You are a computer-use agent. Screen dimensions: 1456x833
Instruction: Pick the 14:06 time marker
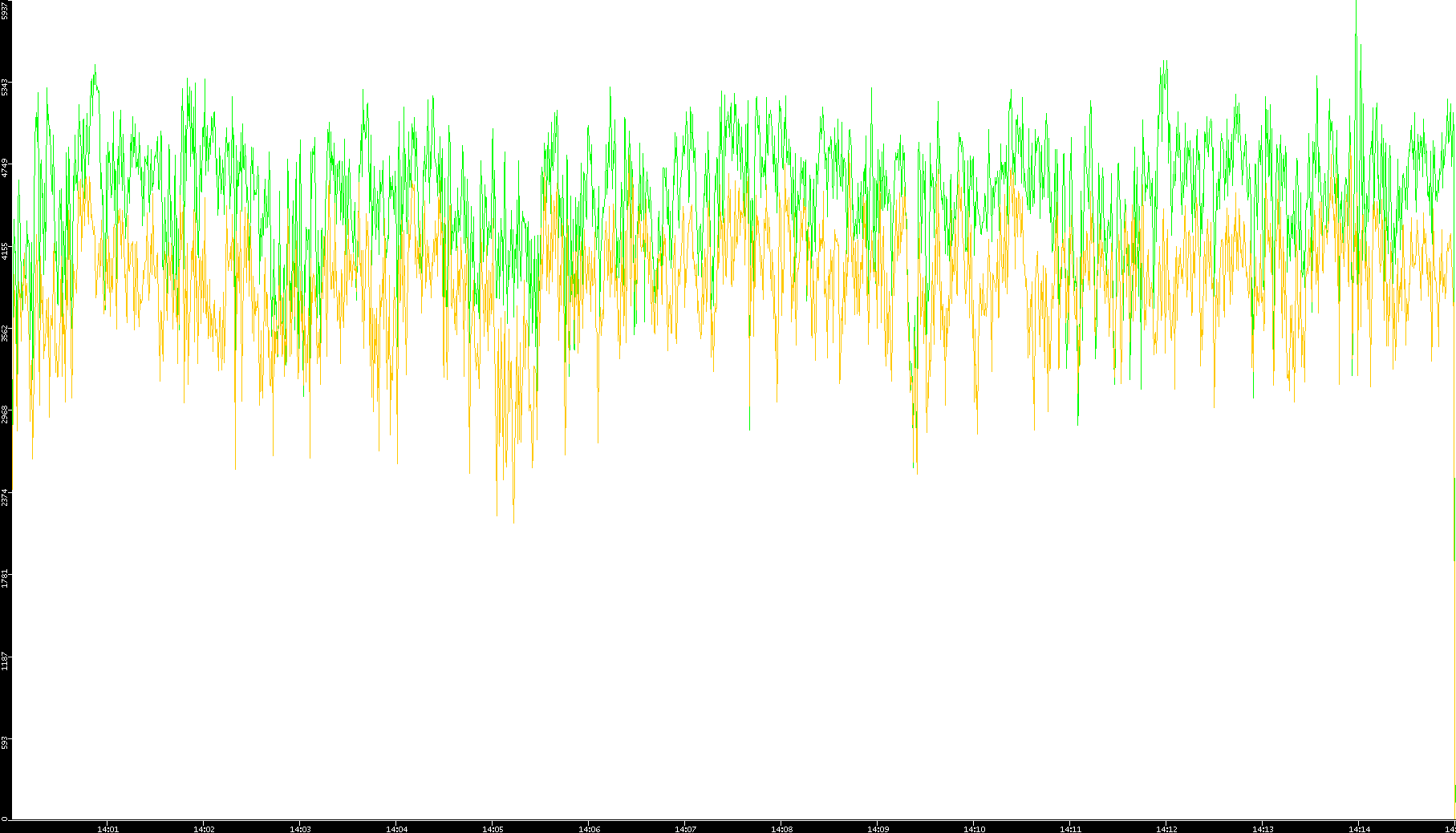click(x=589, y=828)
